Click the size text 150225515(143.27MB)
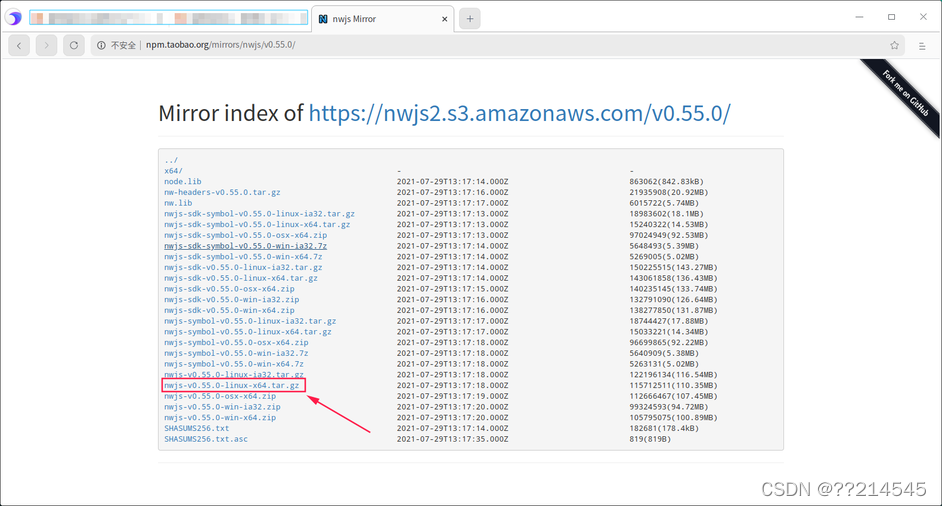This screenshot has width=942, height=506. [x=673, y=267]
